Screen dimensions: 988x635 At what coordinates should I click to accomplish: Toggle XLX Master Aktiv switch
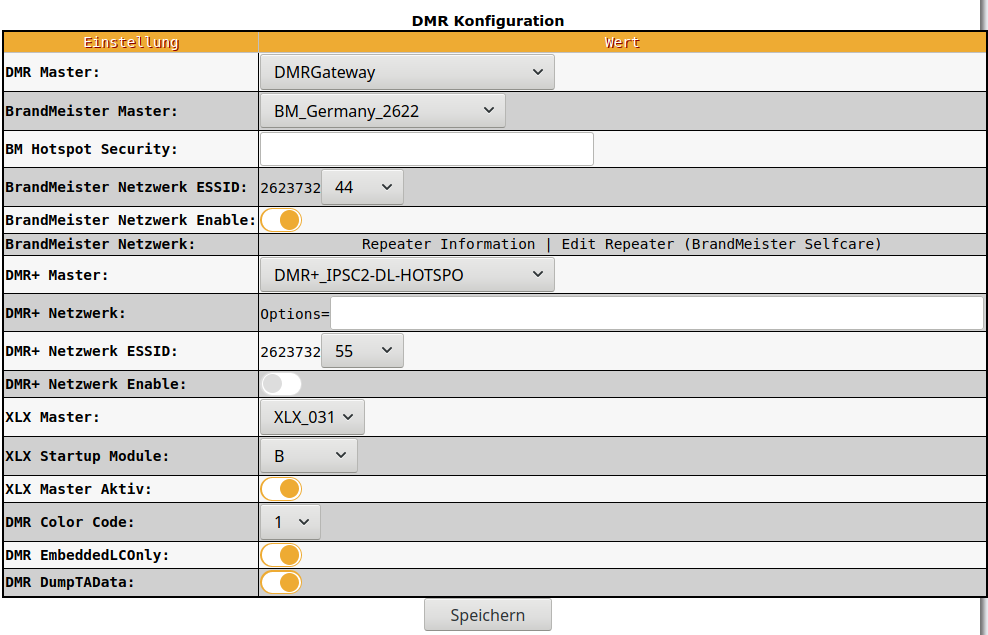click(x=281, y=489)
